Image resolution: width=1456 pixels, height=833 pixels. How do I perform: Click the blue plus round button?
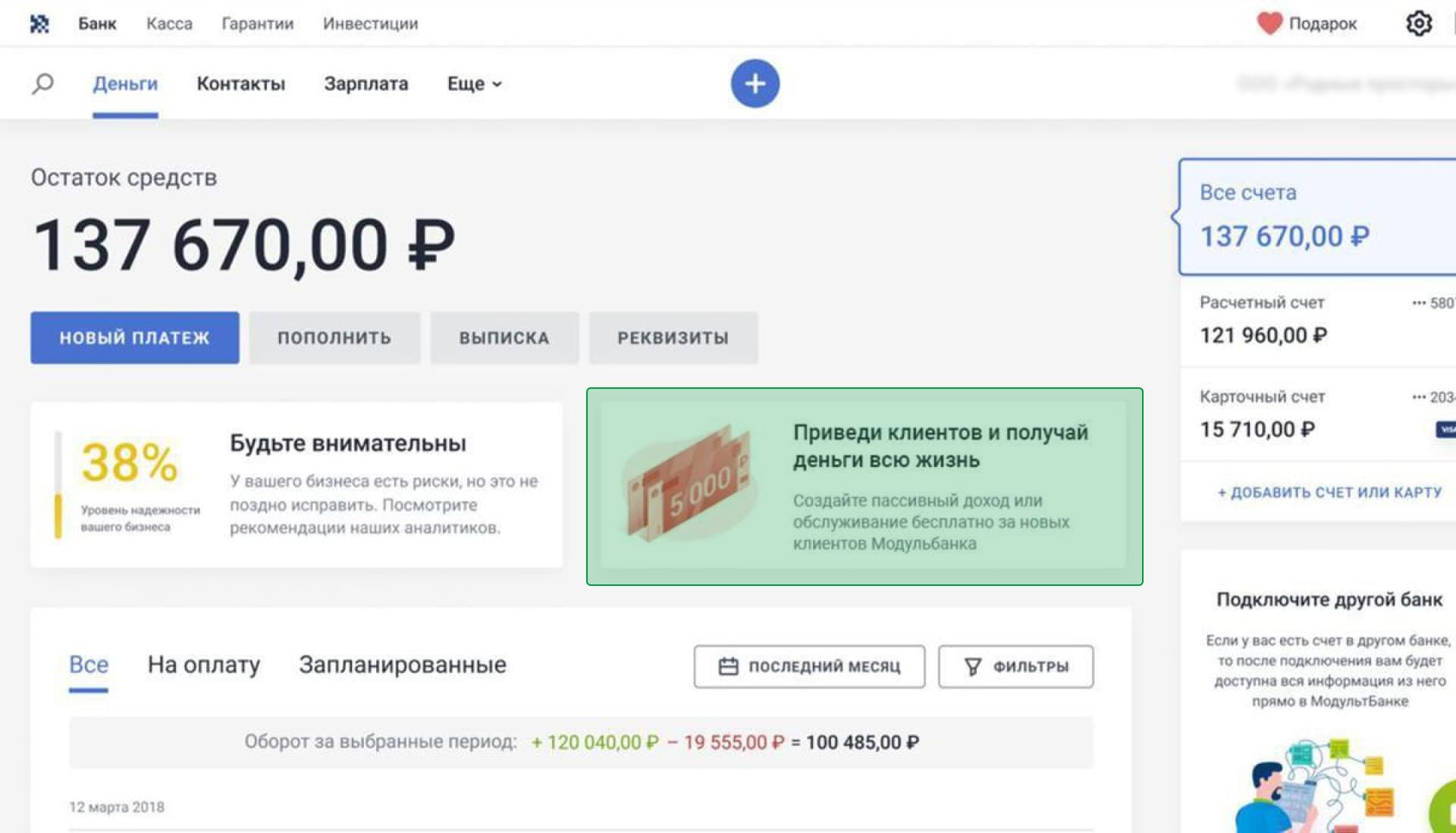pyautogui.click(x=755, y=83)
